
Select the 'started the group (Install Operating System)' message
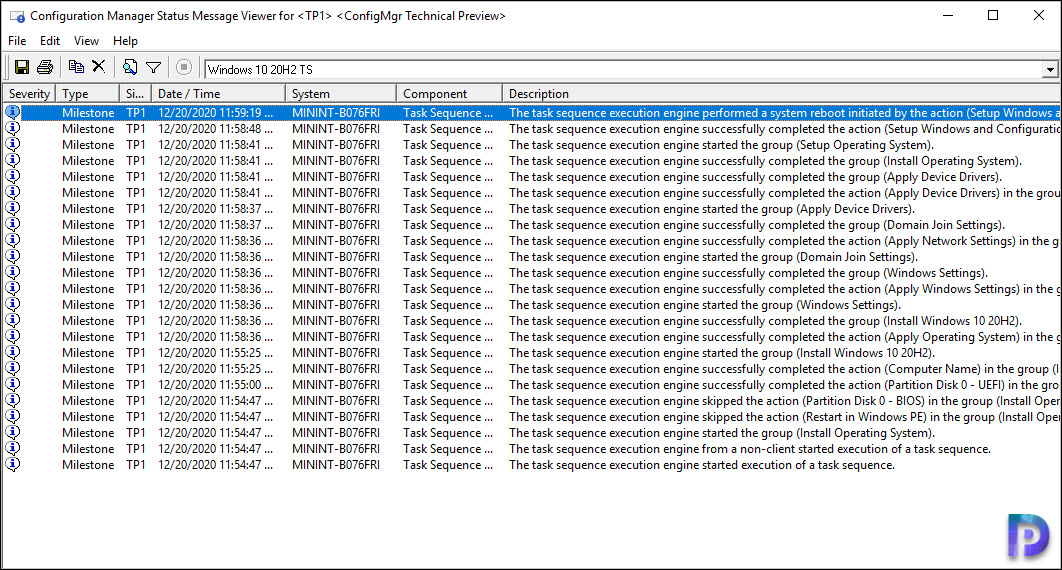point(722,433)
